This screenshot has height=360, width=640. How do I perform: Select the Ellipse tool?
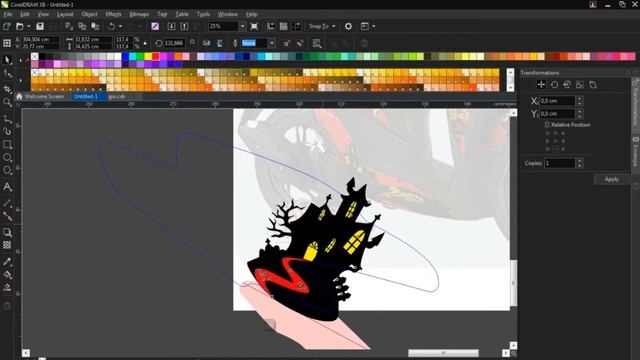(x=7, y=158)
